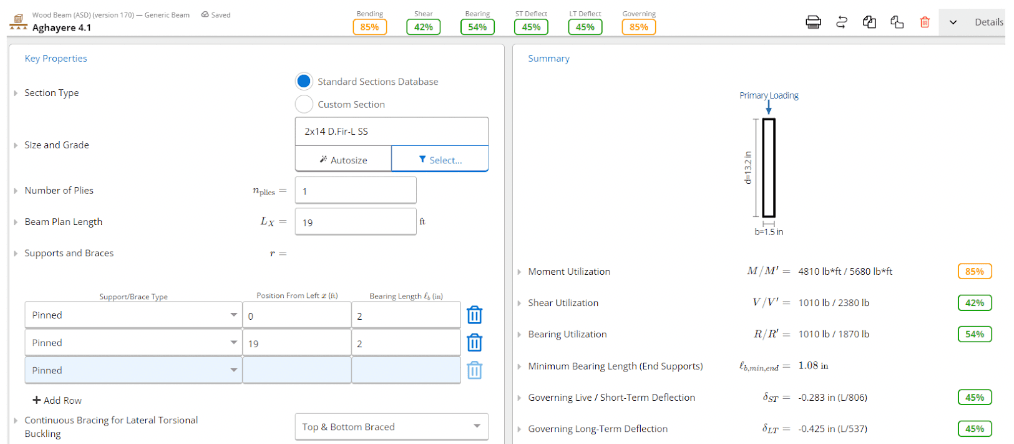1014x444 pixels.
Task: Click the Select... filter button
Action: tap(440, 160)
